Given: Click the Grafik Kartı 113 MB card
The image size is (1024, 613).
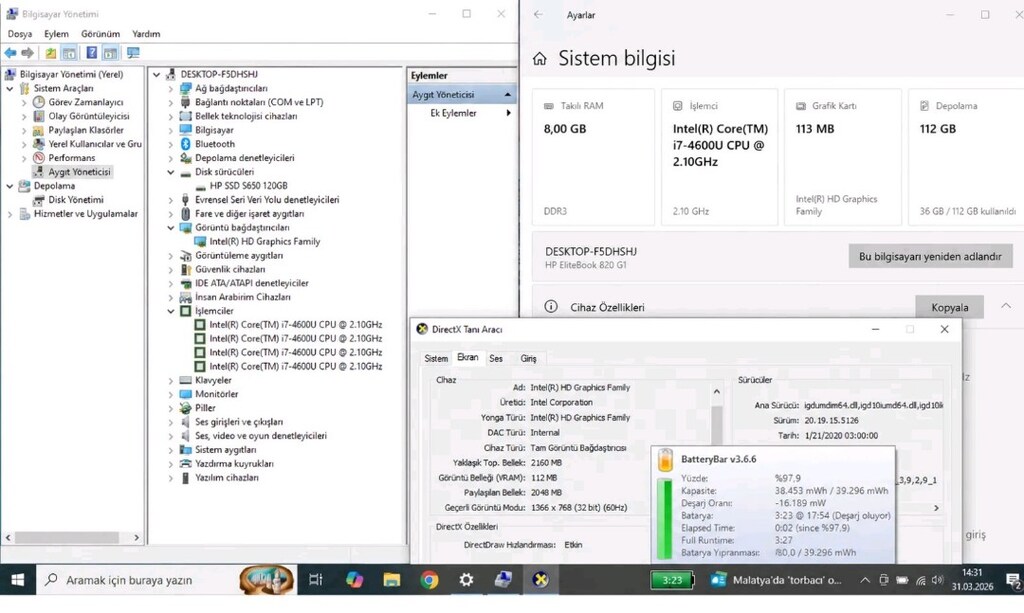Looking at the screenshot, I should [x=842, y=157].
